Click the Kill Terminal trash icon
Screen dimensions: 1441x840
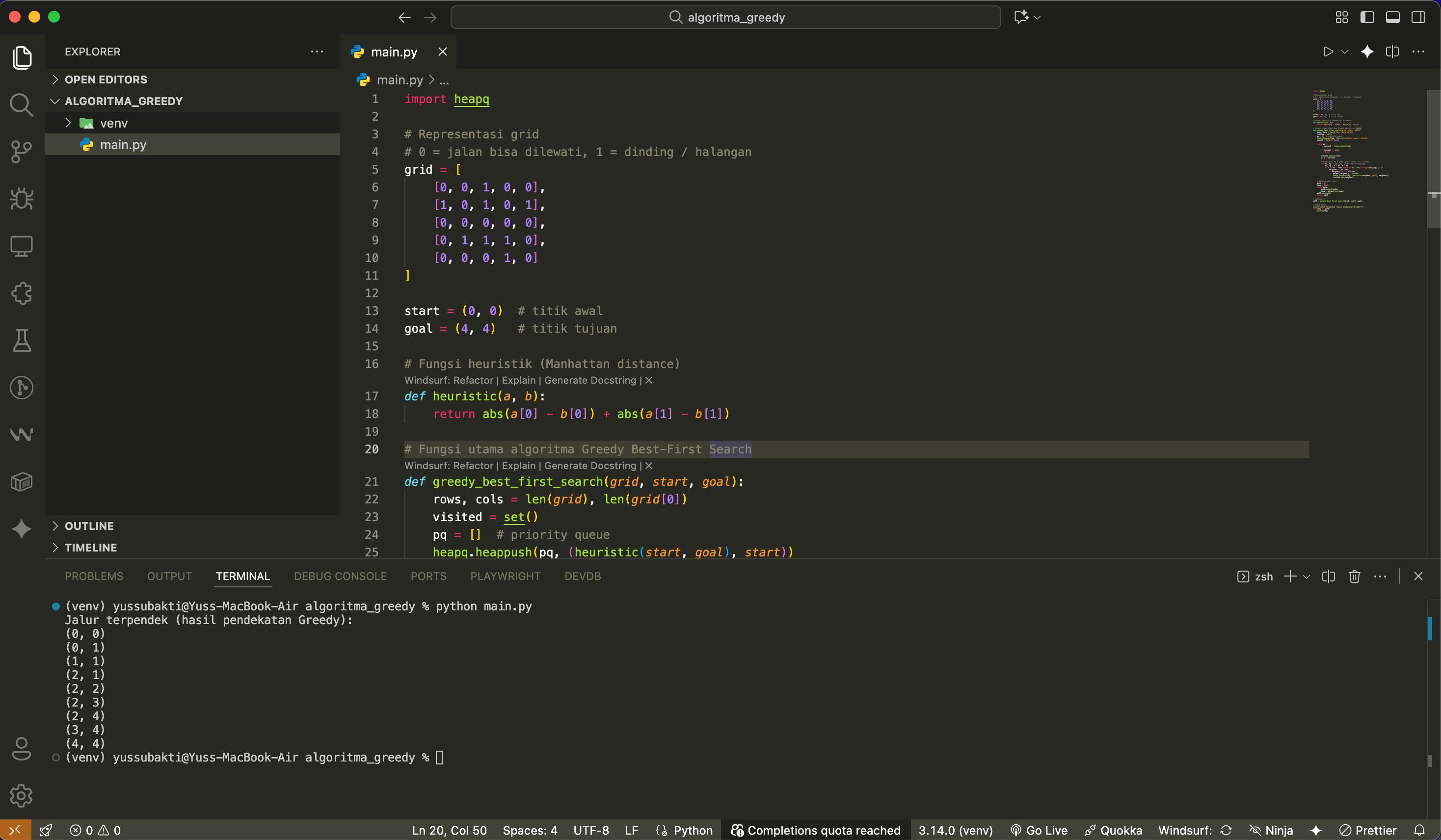pos(1354,577)
